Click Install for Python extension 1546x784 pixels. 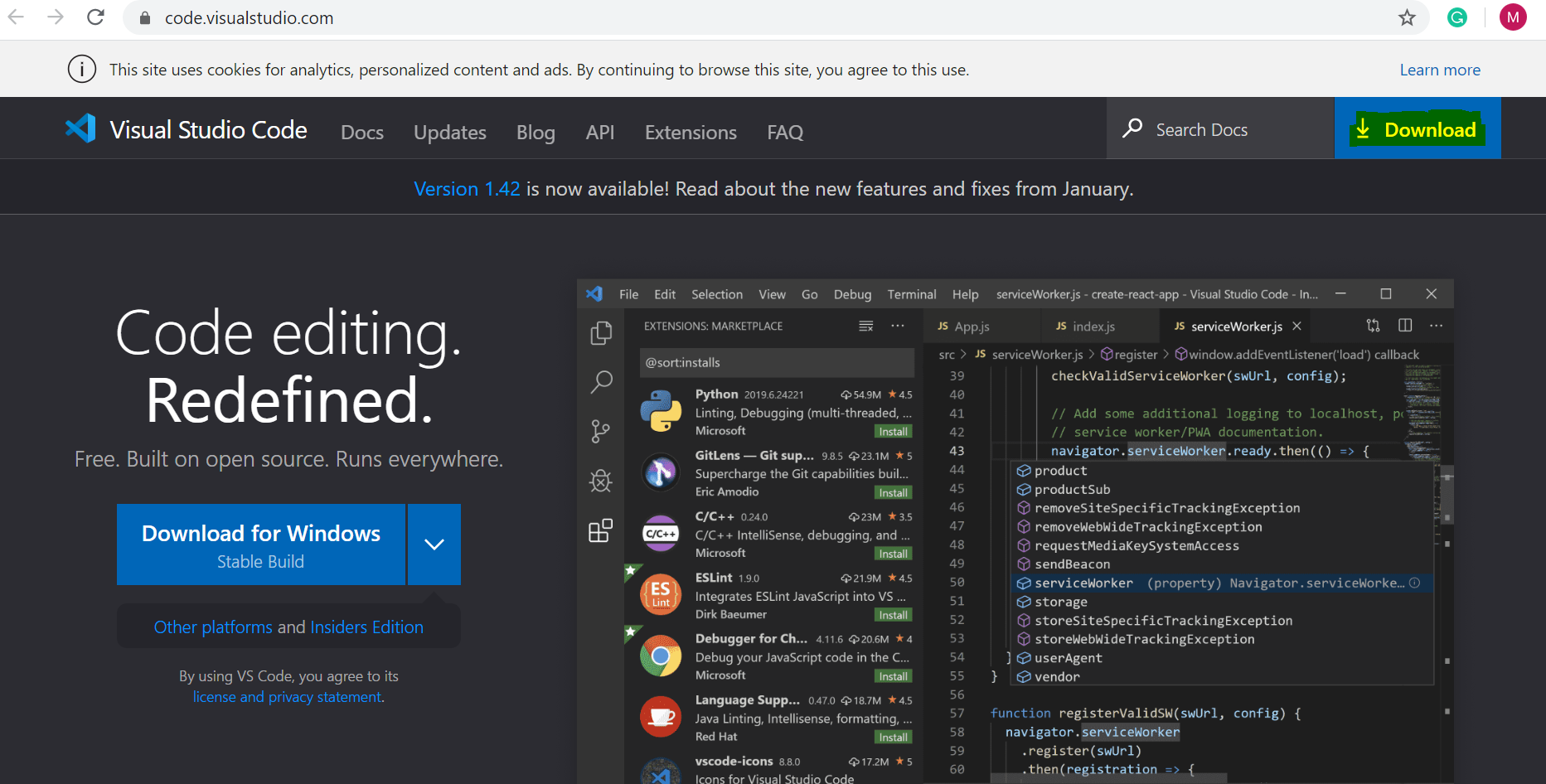[894, 432]
